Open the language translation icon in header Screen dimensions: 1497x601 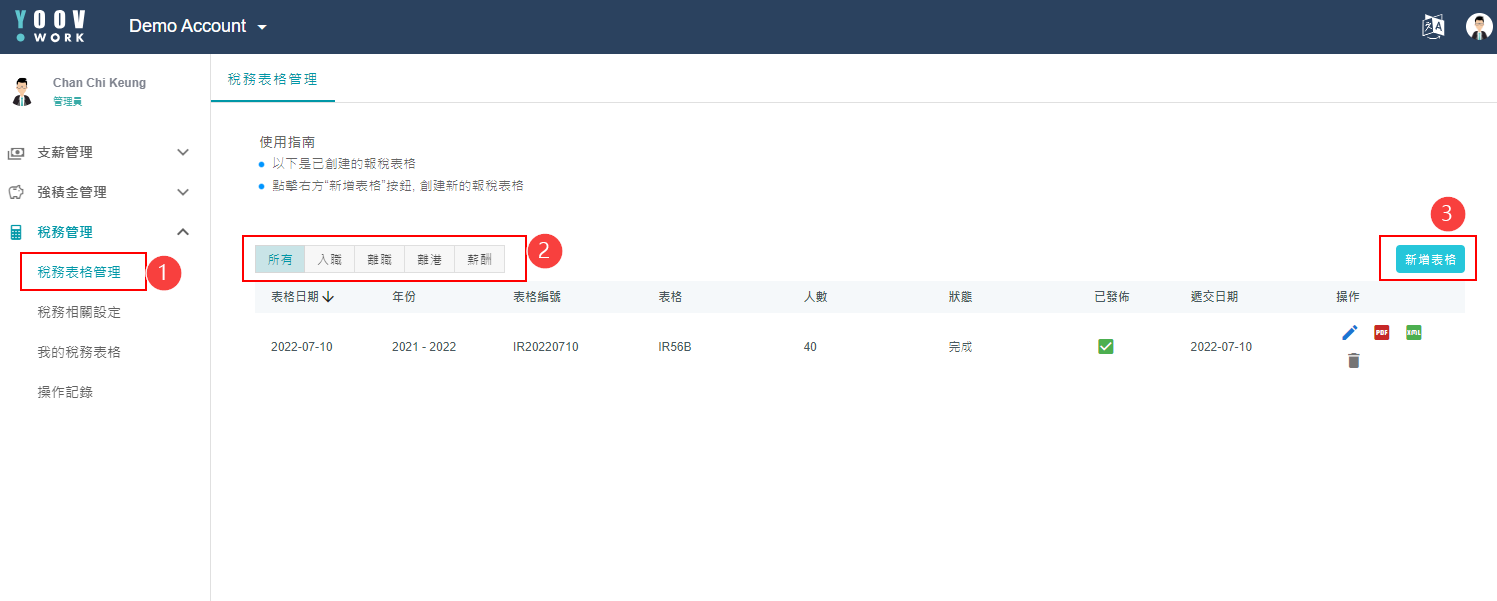[x=1433, y=26]
